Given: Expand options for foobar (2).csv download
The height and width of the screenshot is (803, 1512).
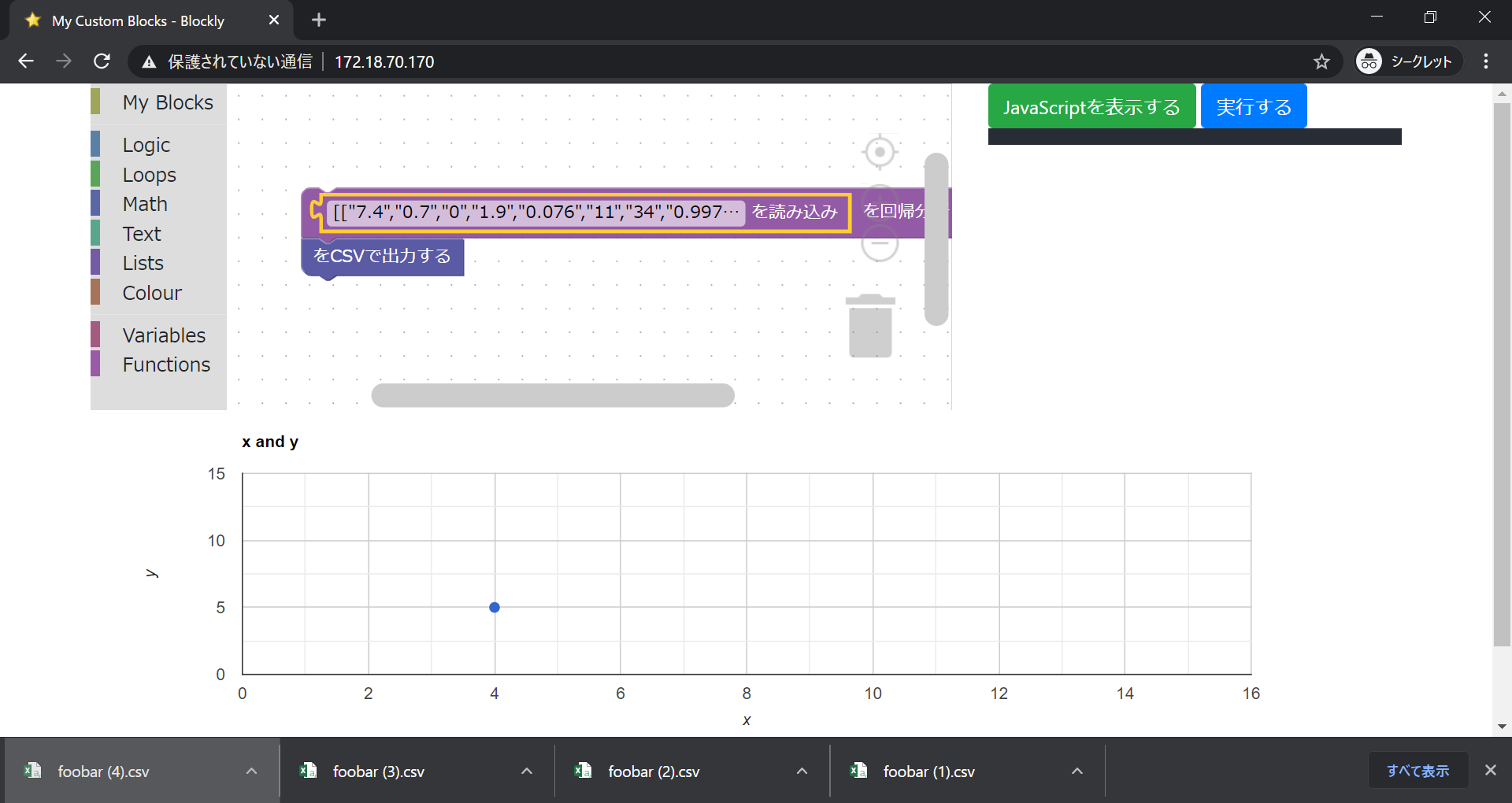Looking at the screenshot, I should click(x=802, y=772).
